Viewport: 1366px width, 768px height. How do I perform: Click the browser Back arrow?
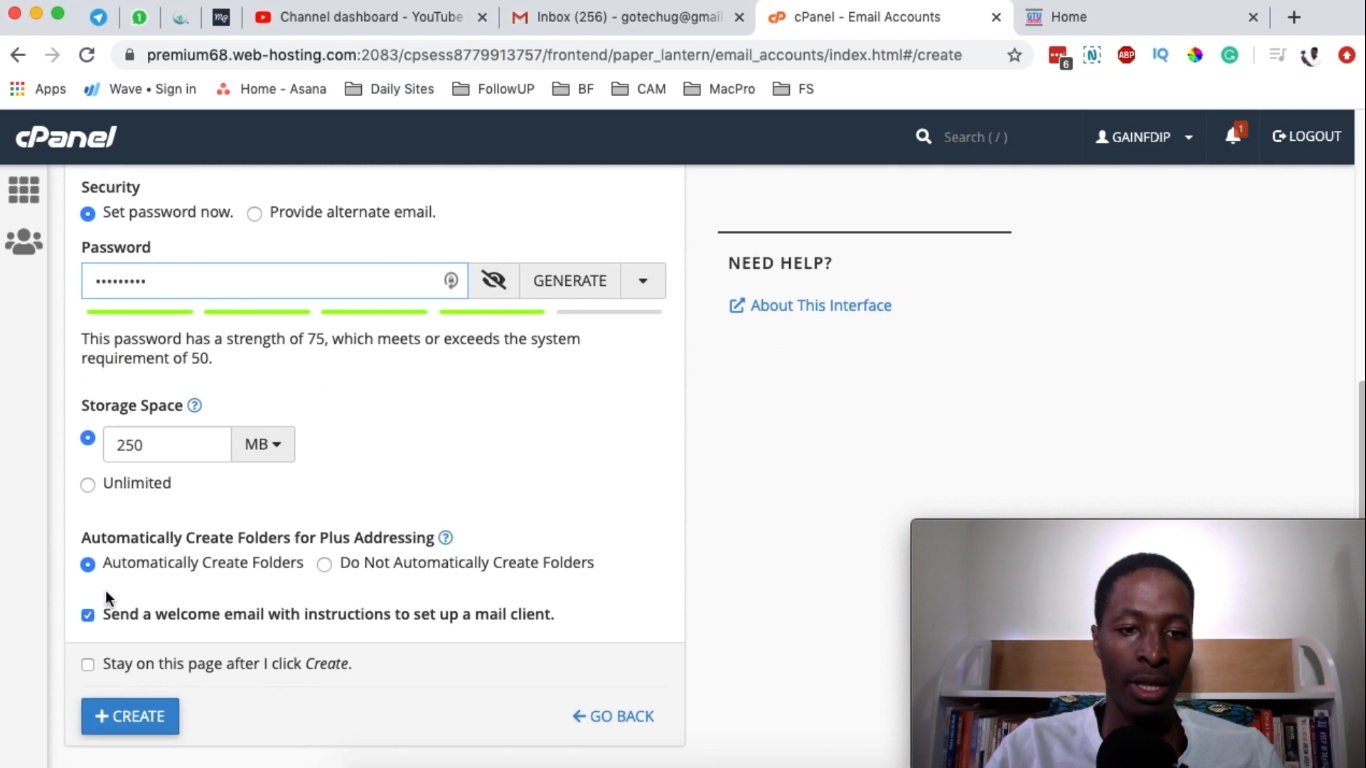pyautogui.click(x=18, y=55)
